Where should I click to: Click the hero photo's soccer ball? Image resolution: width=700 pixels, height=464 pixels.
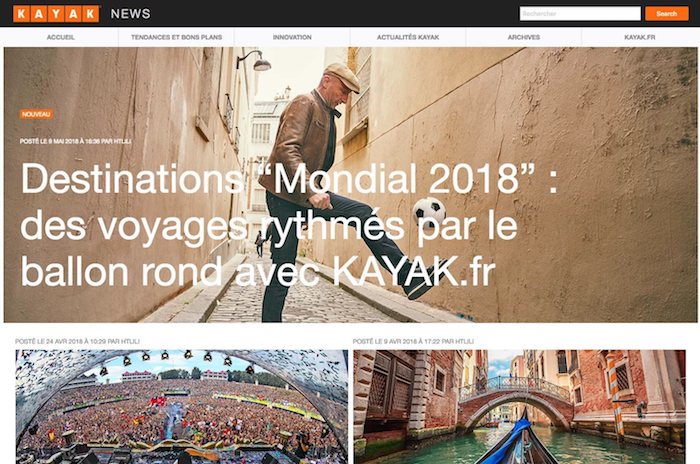pos(429,213)
